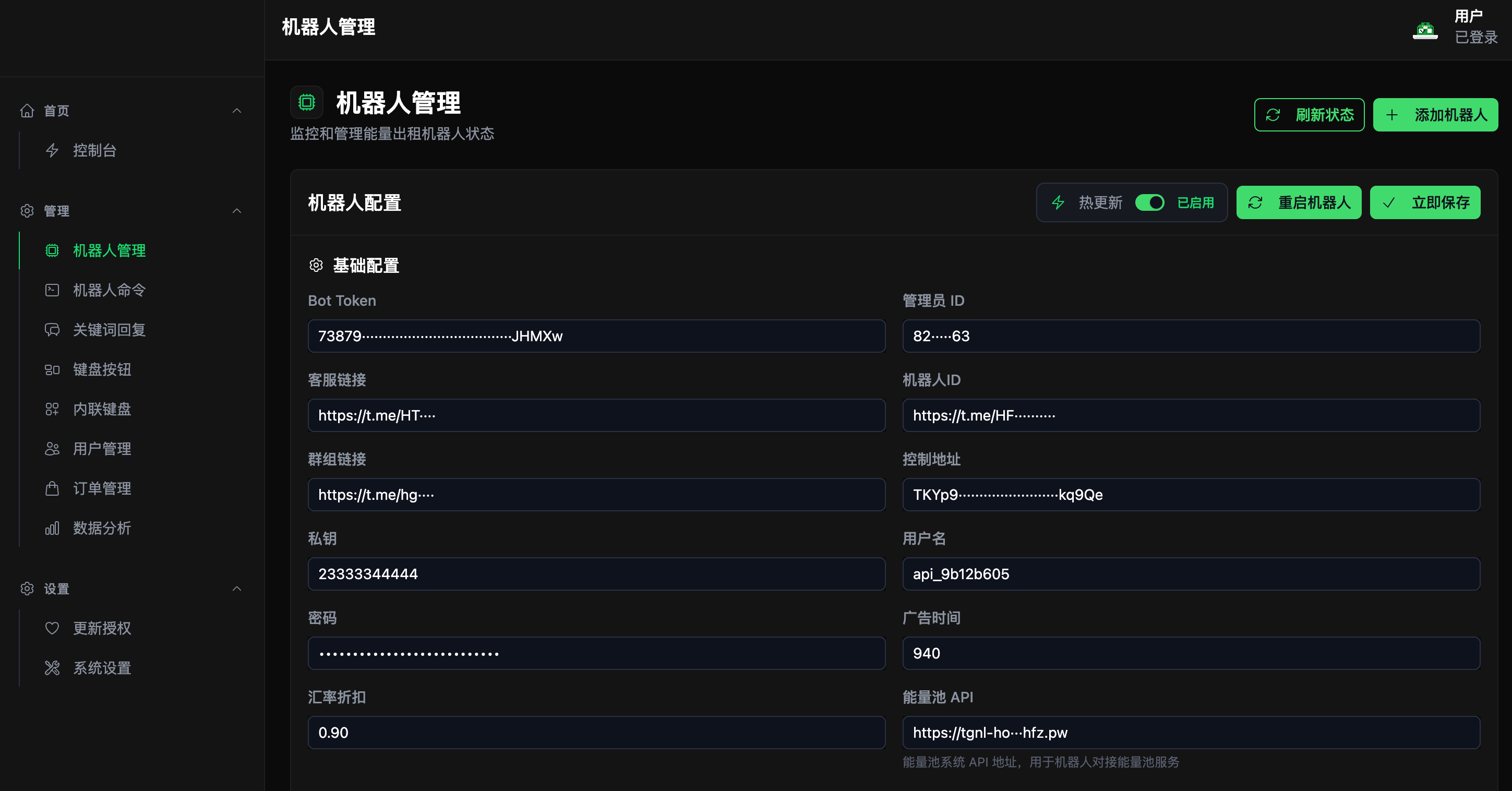This screenshot has height=791, width=1512.
Task: Collapse the 设置 sidebar section chevron
Action: [236, 589]
